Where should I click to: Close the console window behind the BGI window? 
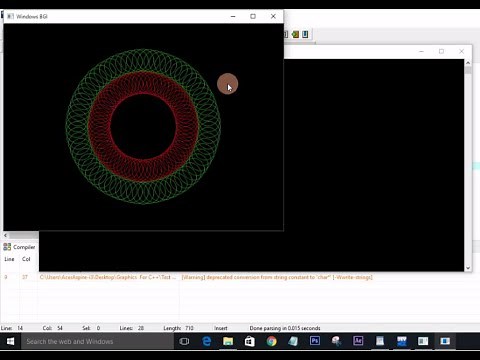[x=461, y=51]
